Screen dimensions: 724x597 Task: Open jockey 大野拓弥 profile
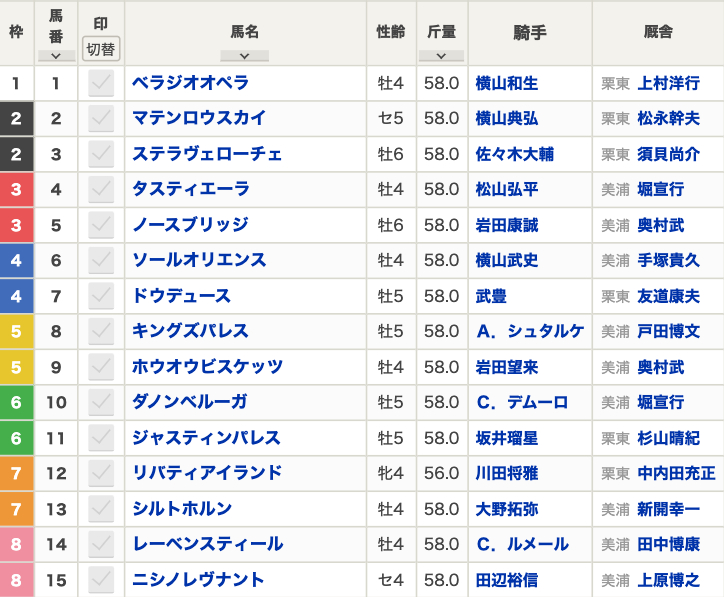[x=507, y=509]
